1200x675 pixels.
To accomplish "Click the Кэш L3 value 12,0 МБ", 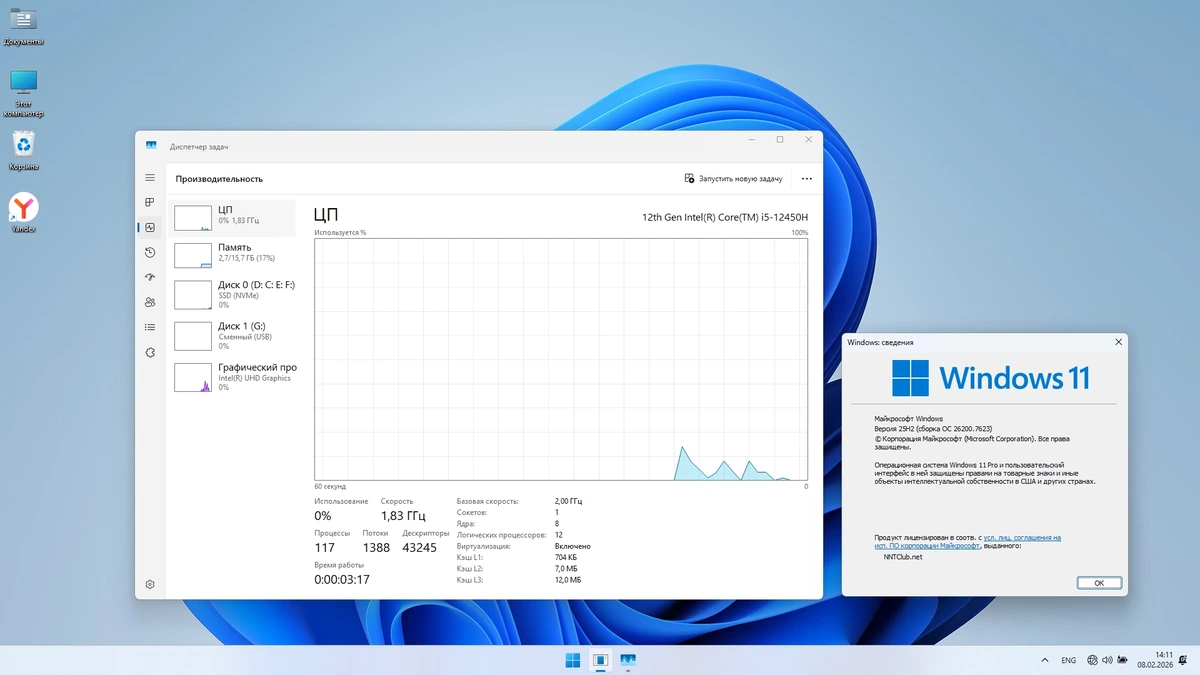I will [x=568, y=580].
